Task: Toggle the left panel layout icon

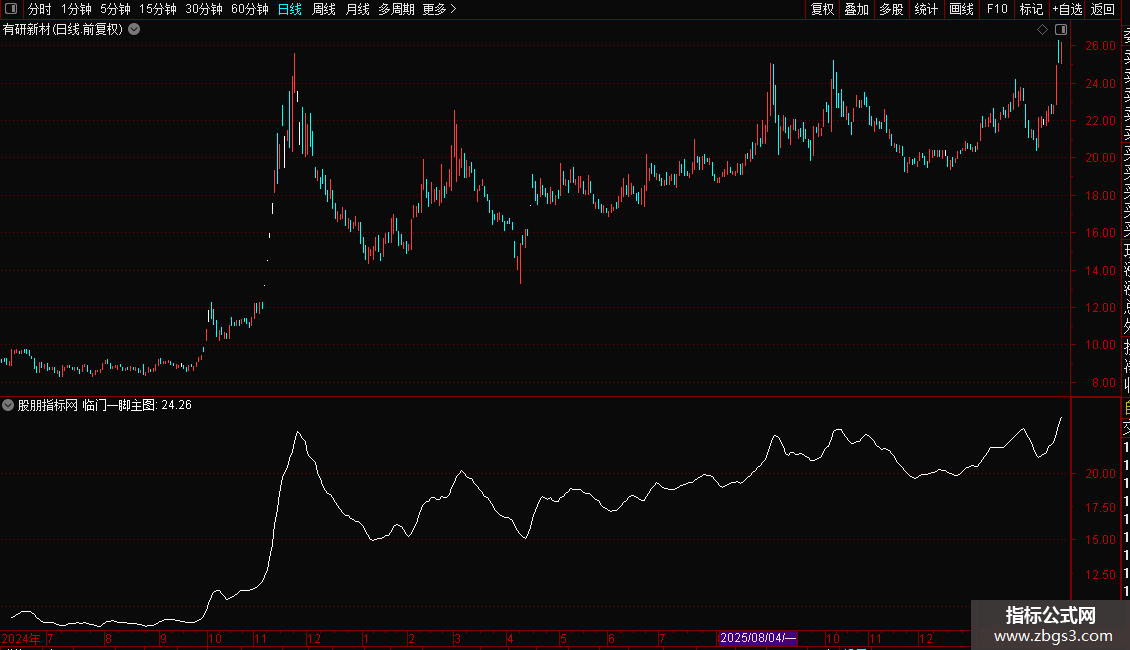Action: (x=11, y=9)
